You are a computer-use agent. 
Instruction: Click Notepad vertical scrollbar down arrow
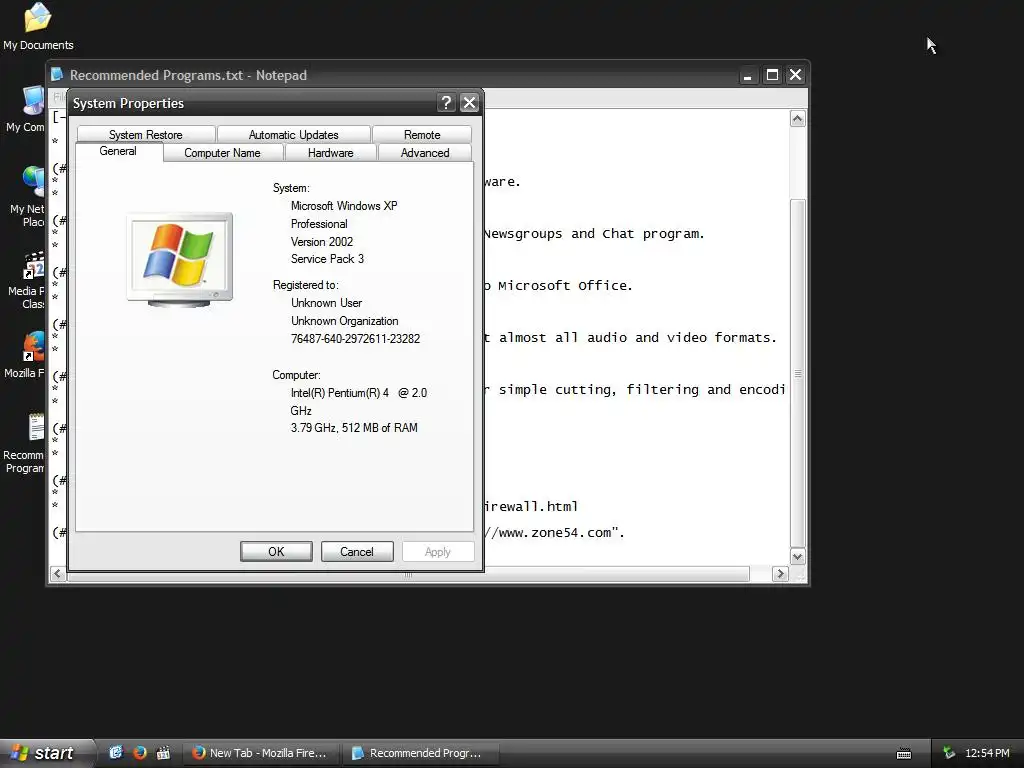point(797,557)
